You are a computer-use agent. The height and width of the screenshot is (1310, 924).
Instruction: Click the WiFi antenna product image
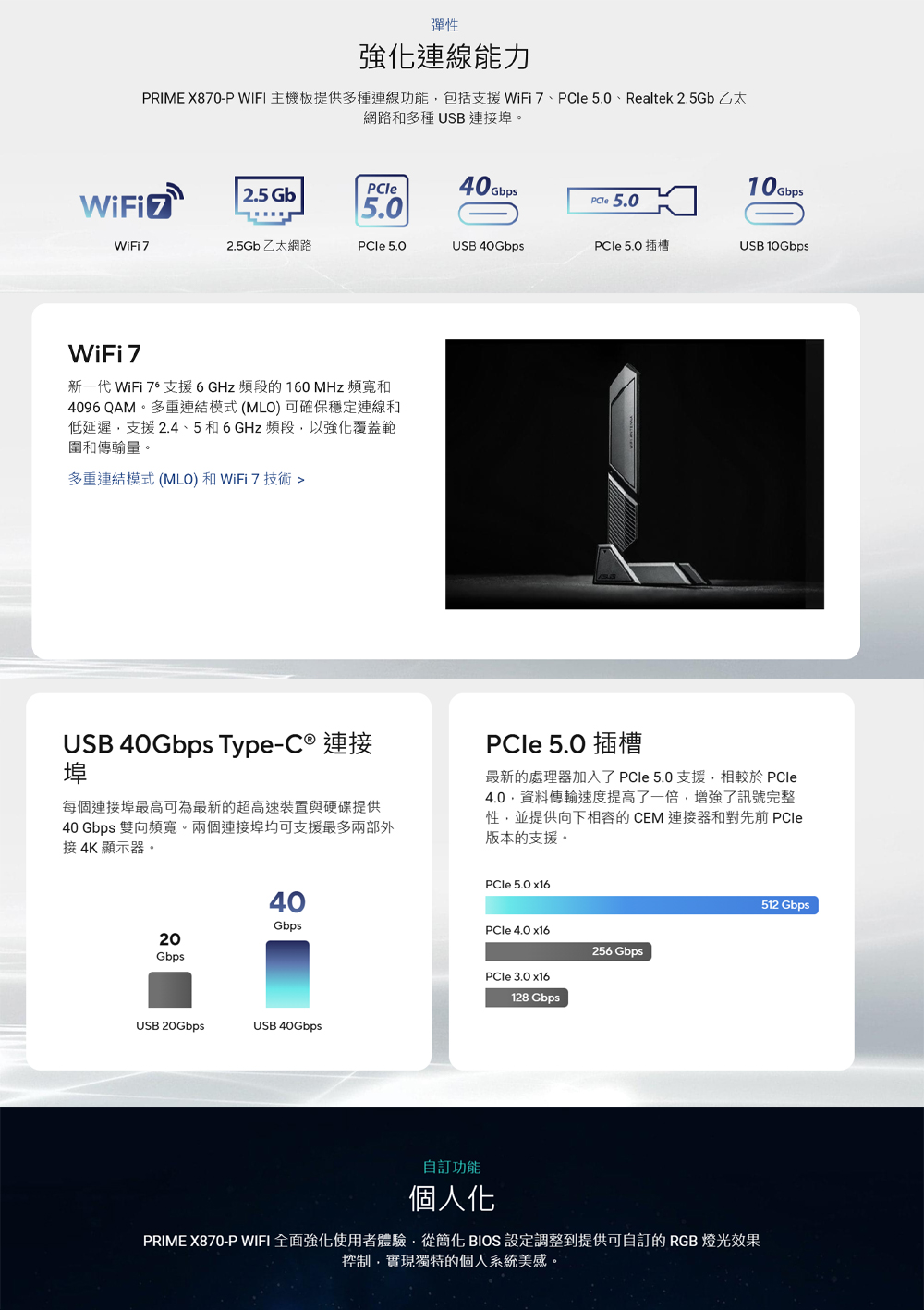(x=635, y=474)
